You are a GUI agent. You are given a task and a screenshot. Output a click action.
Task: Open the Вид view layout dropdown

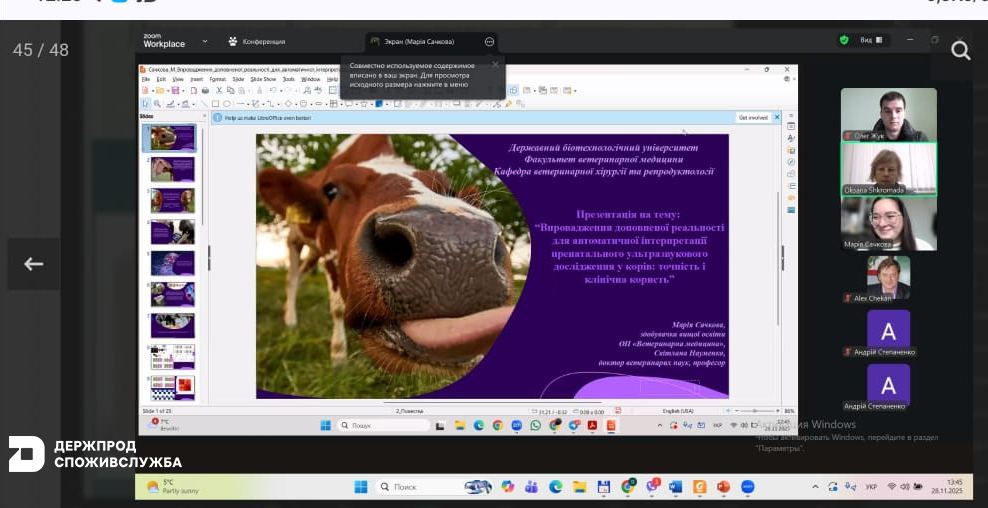pyautogui.click(x=872, y=40)
